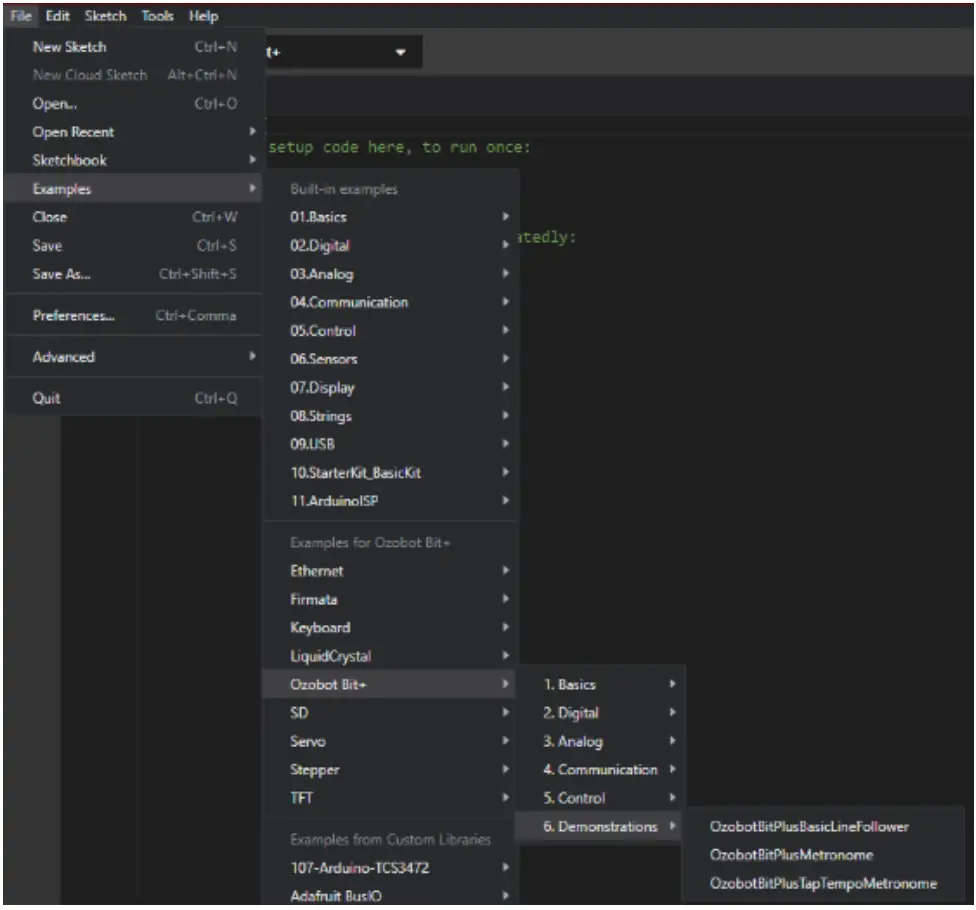This screenshot has height=910, width=976.
Task: Open the Sketch menu
Action: (105, 16)
